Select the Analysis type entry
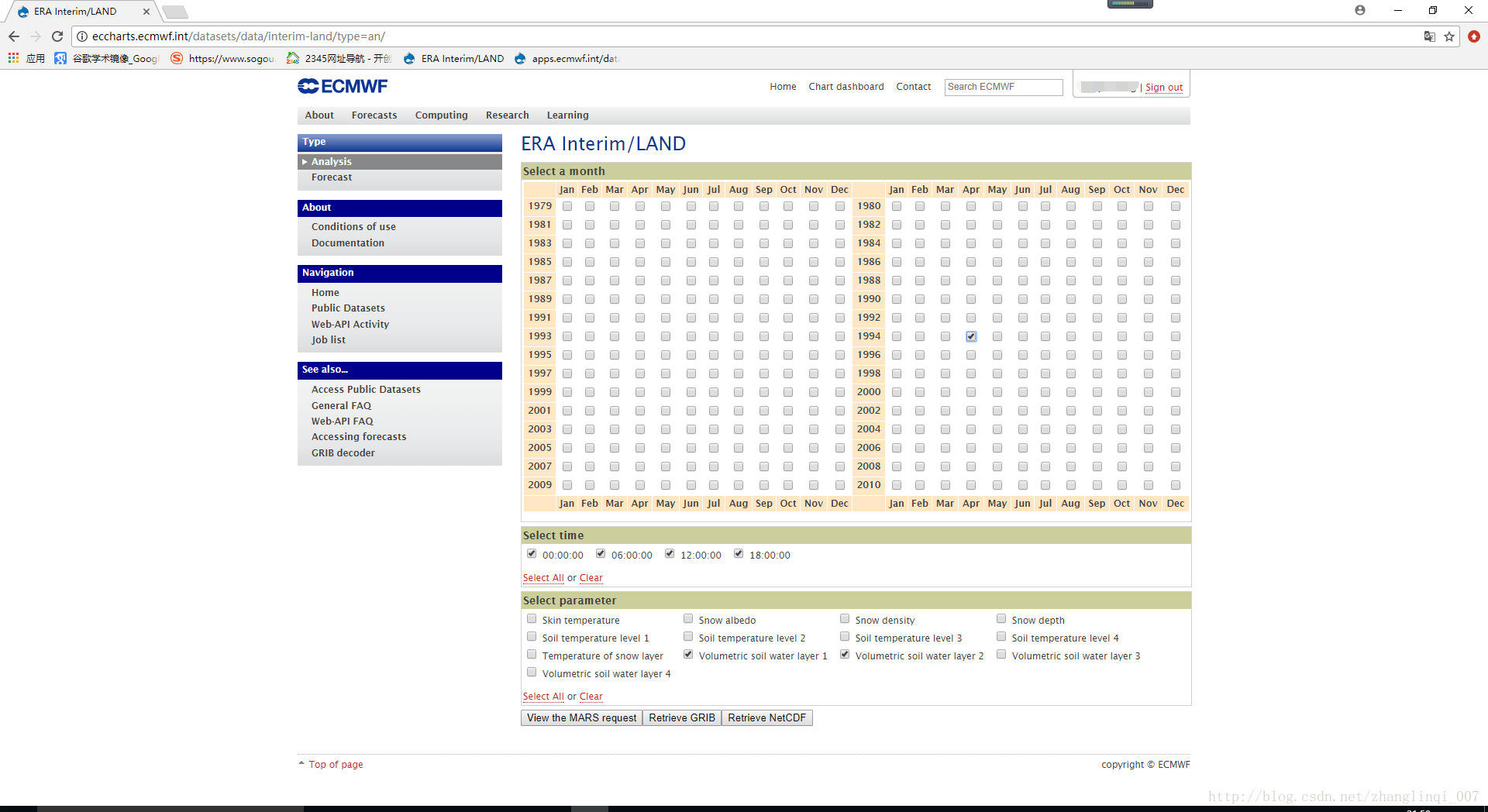Viewport: 1488px width, 812px height. click(400, 161)
